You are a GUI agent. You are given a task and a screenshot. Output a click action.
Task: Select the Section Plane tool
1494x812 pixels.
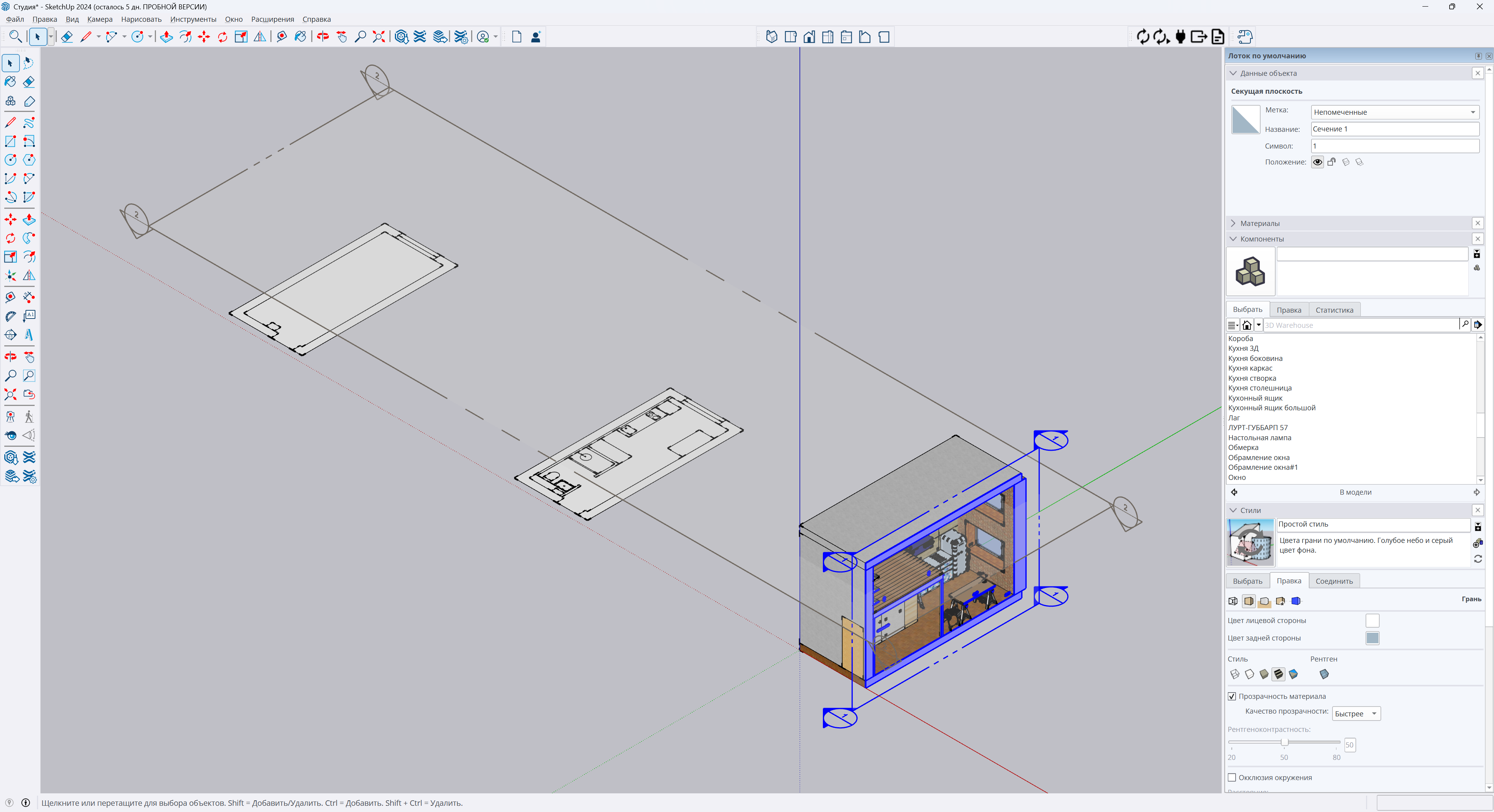tap(11, 334)
